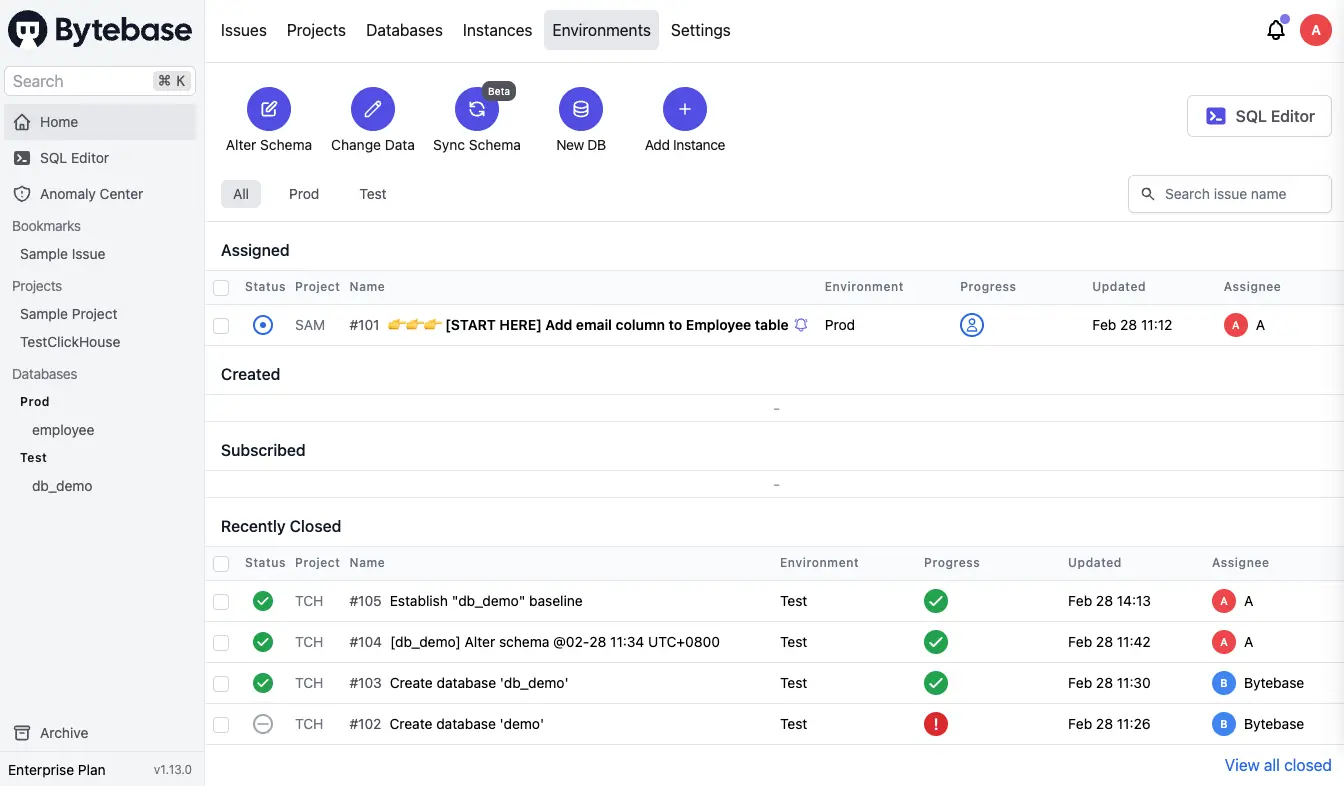The height and width of the screenshot is (786, 1344).
Task: Tick the select-all checkbox in Assigned table
Action: tap(221, 288)
